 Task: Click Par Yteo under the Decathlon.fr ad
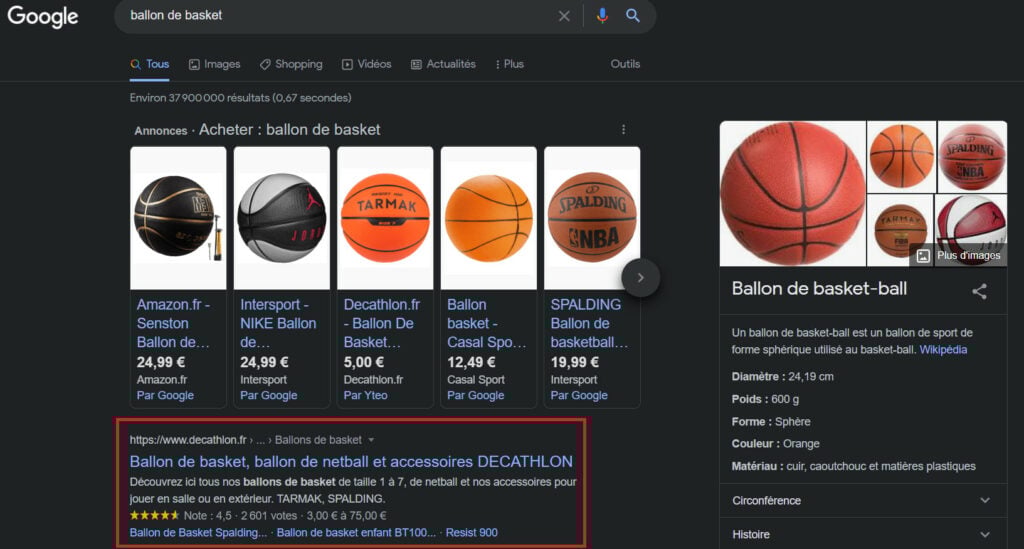365,395
